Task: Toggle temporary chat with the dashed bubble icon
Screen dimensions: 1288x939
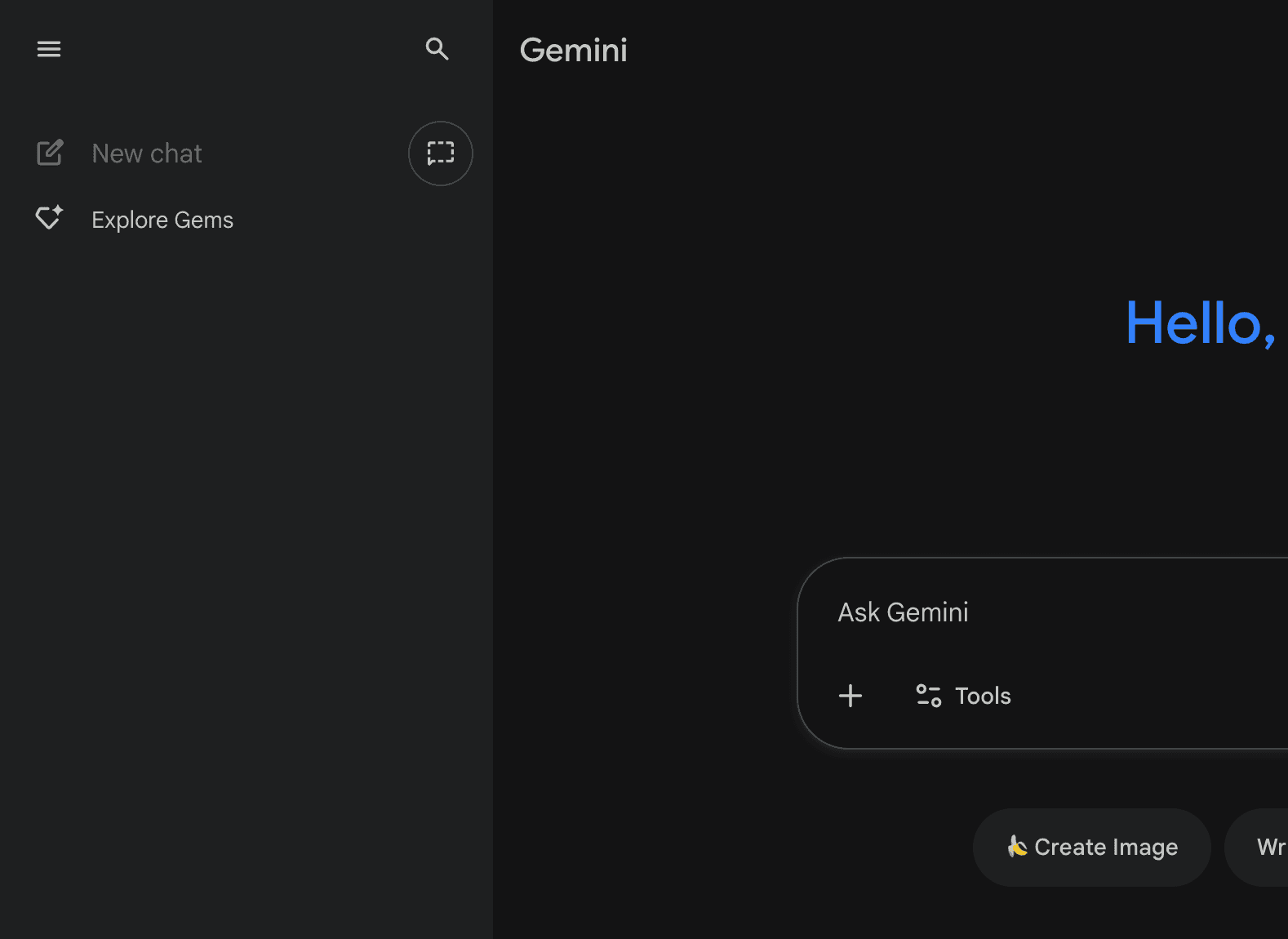Action: [441, 154]
